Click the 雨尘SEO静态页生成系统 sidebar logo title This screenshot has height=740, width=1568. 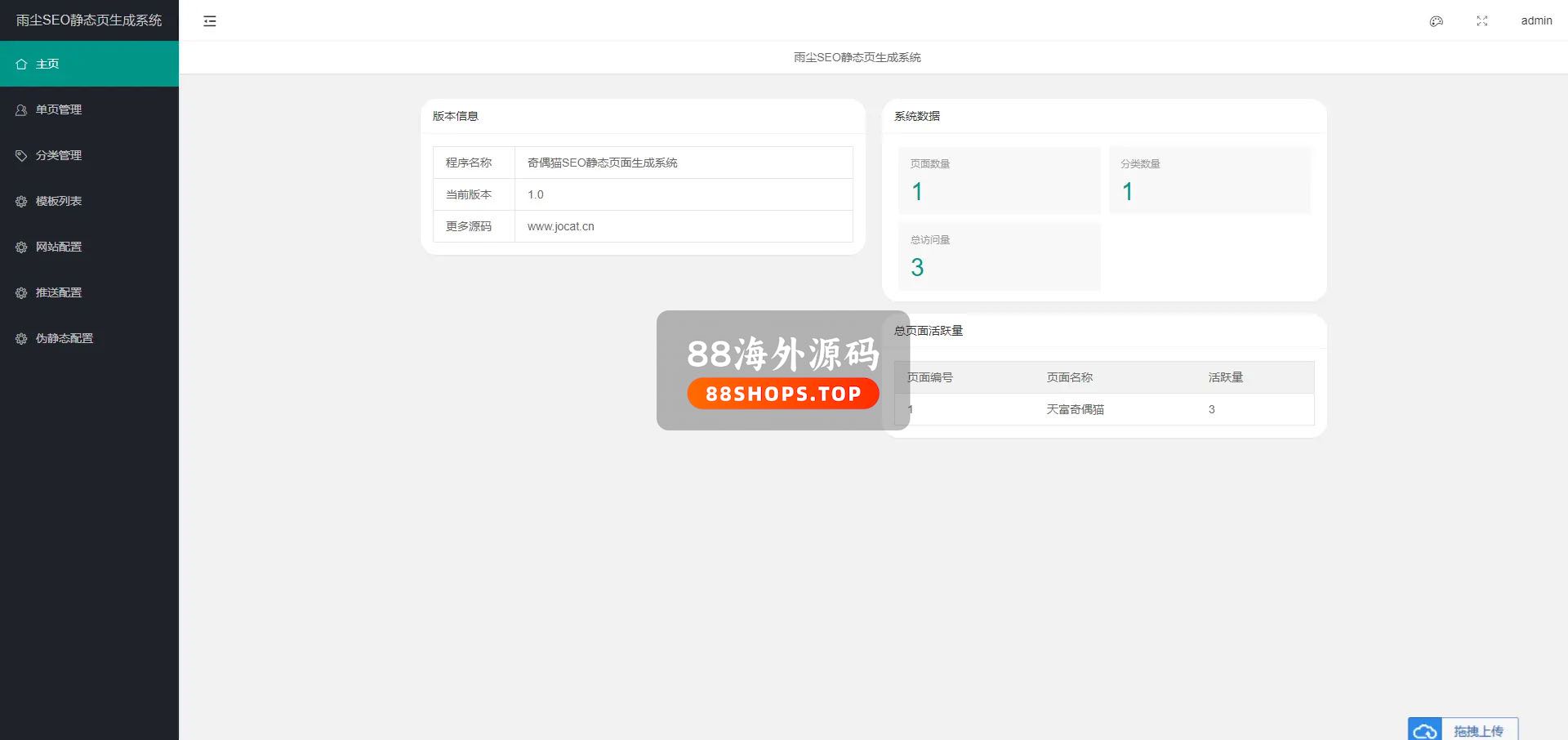[x=89, y=20]
